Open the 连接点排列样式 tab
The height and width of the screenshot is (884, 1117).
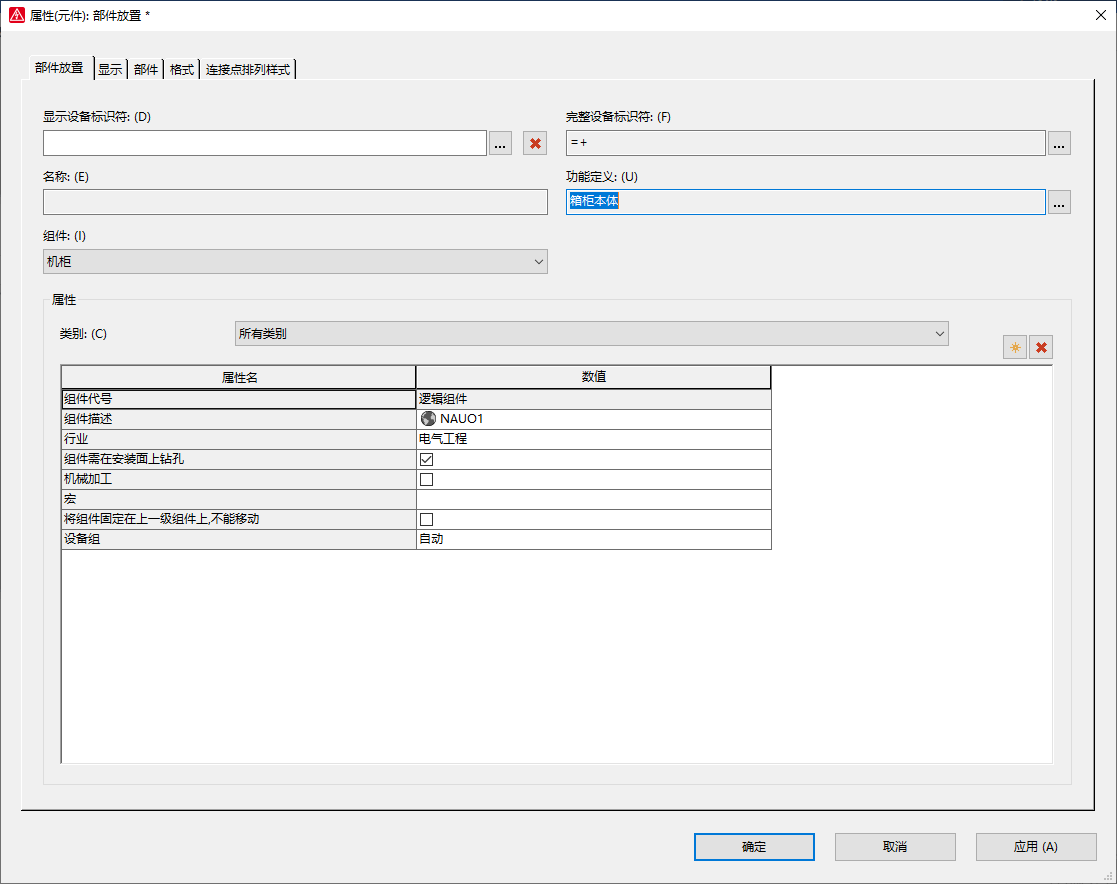coord(247,69)
